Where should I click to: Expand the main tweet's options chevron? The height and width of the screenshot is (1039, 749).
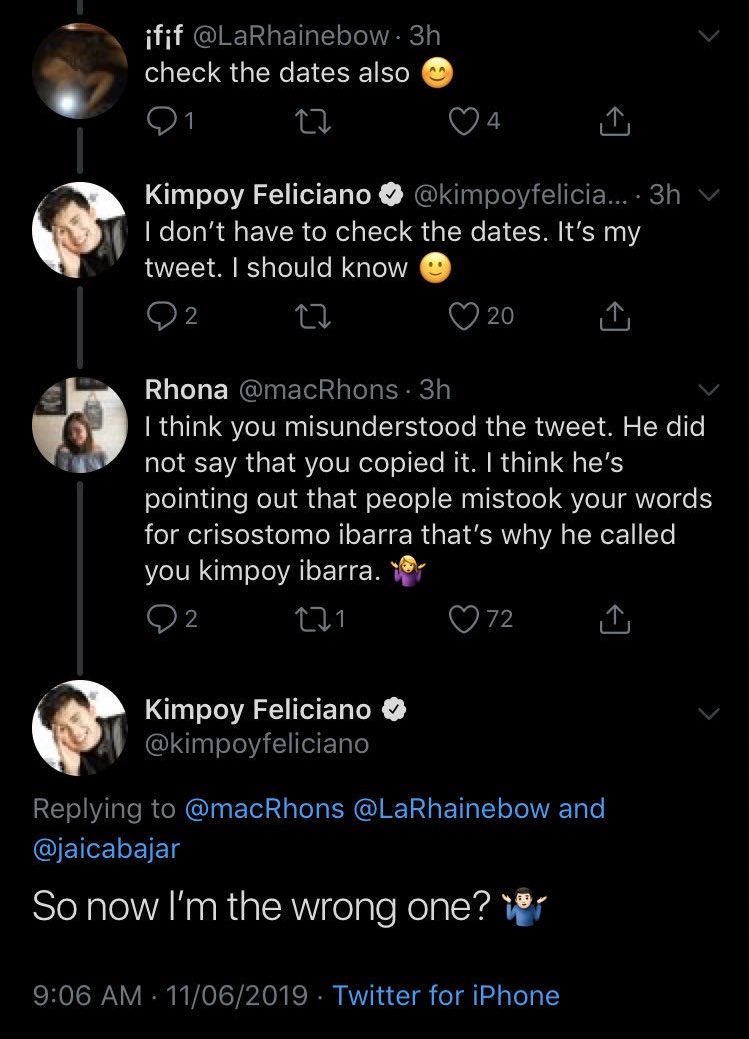coord(708,714)
